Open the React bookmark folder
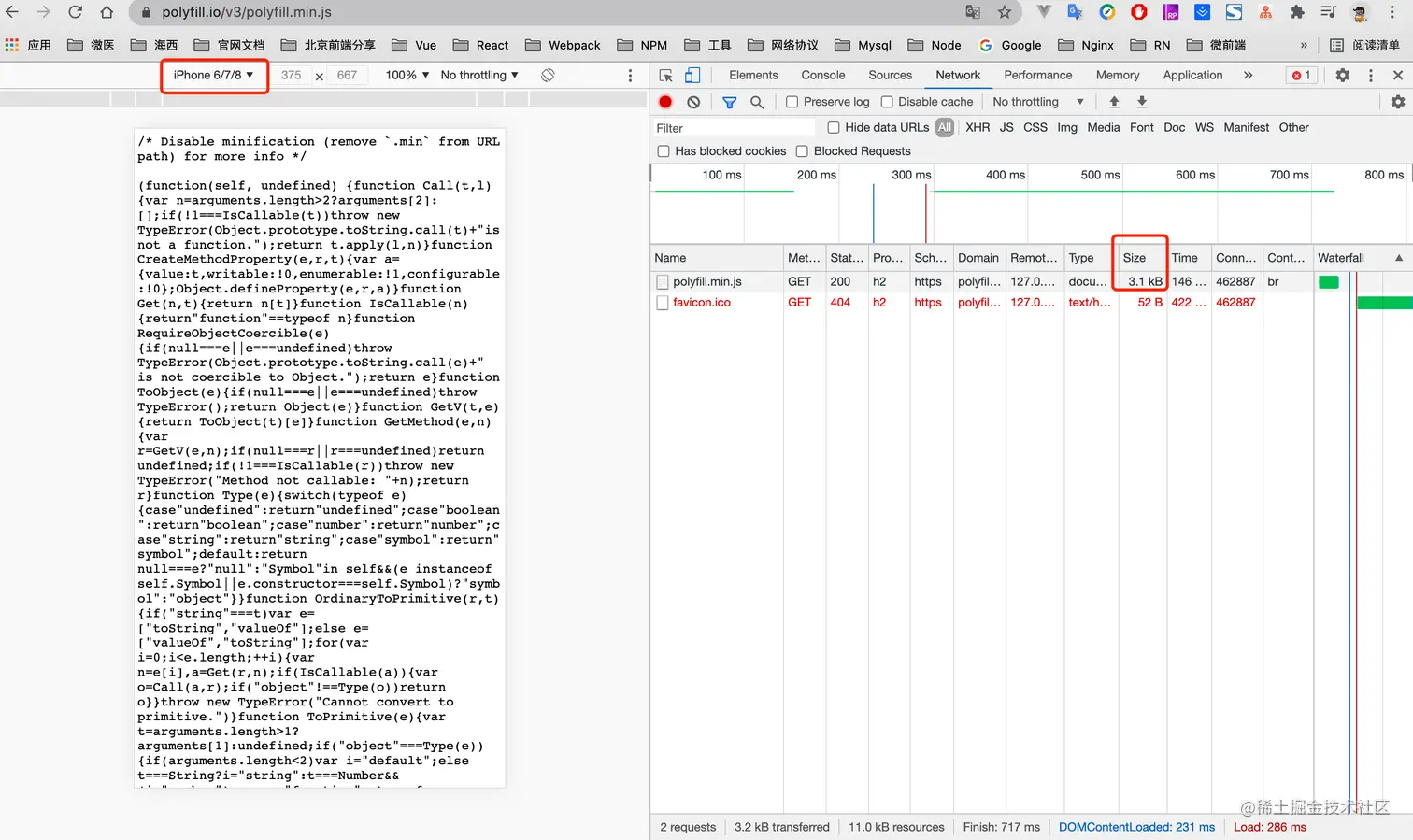This screenshot has width=1413, height=840. click(480, 45)
